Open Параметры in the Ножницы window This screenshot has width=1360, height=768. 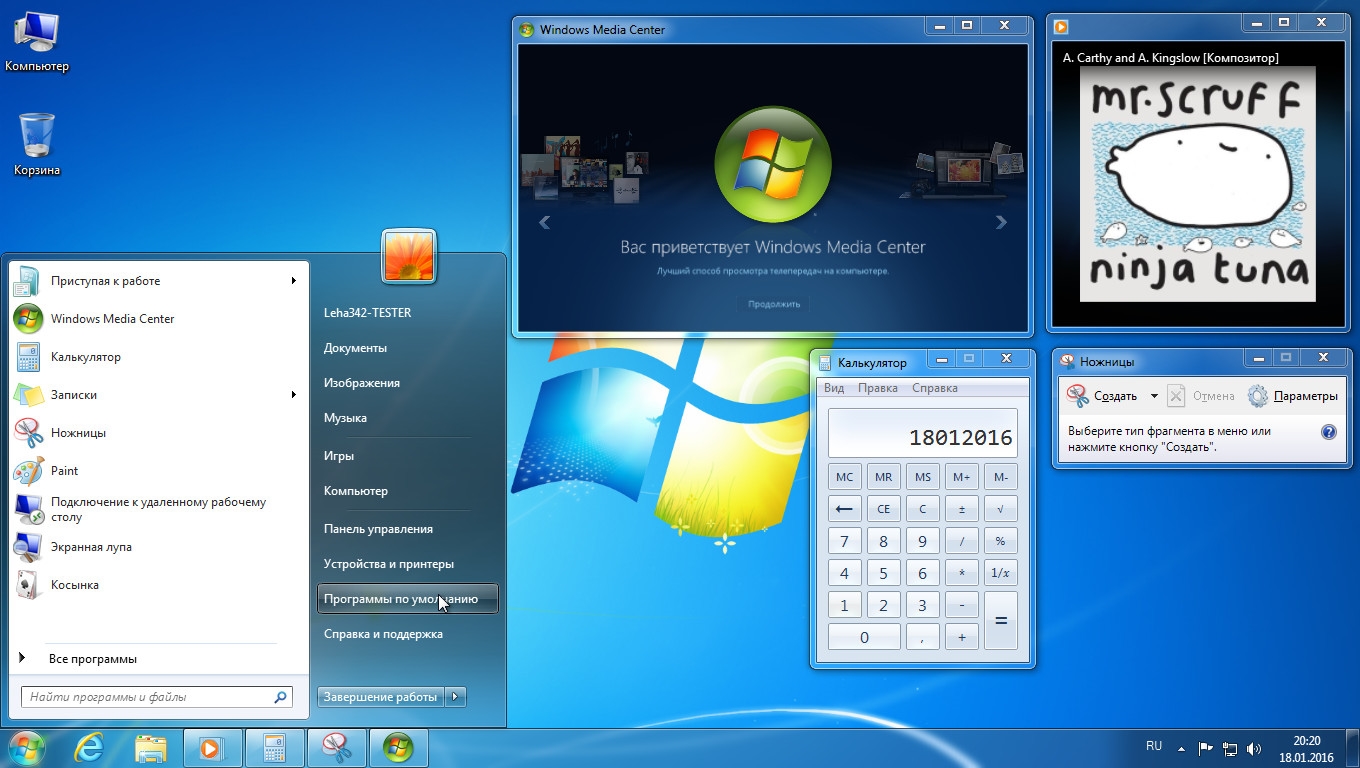1293,396
